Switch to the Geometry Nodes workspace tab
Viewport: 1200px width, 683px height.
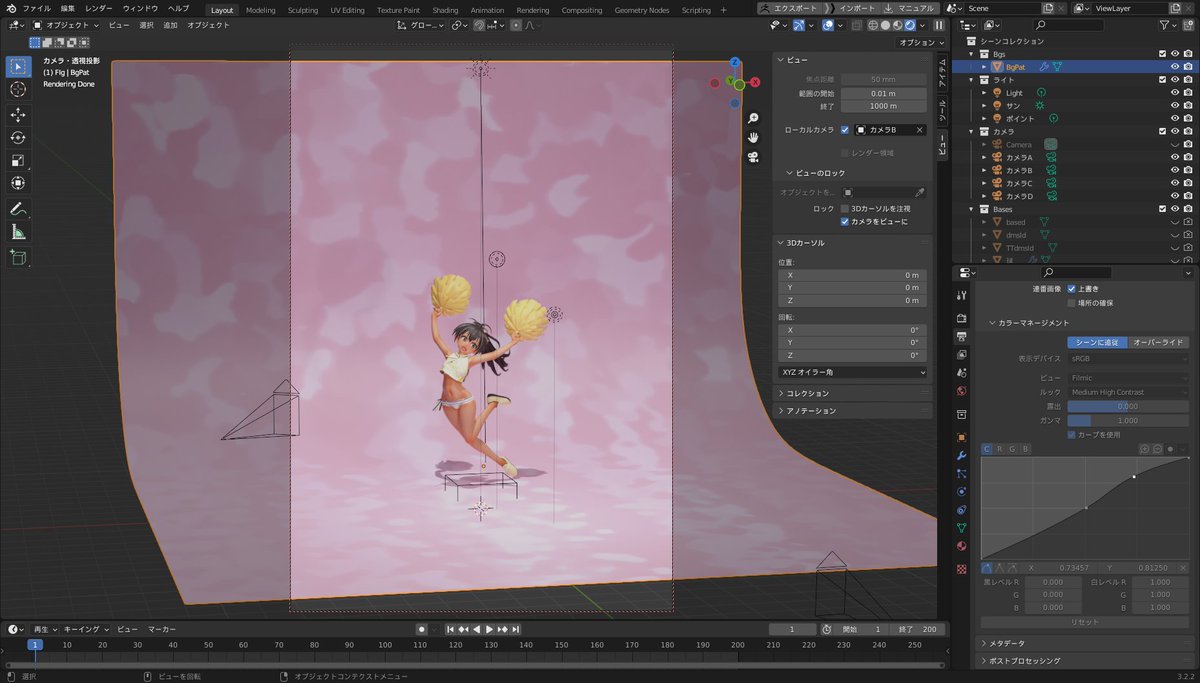[x=641, y=10]
